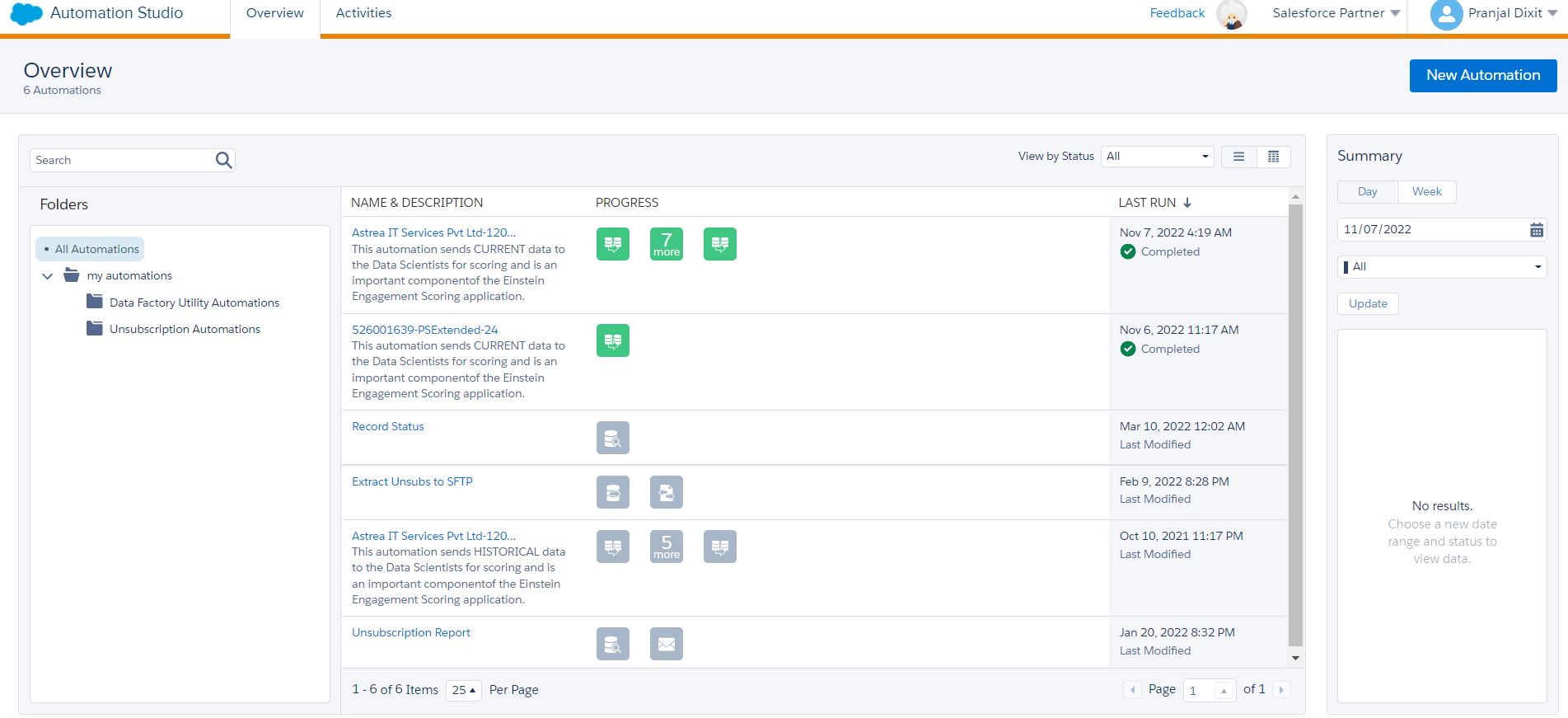Open the Summary status All dropdown
1568x718 pixels.
click(1442, 267)
